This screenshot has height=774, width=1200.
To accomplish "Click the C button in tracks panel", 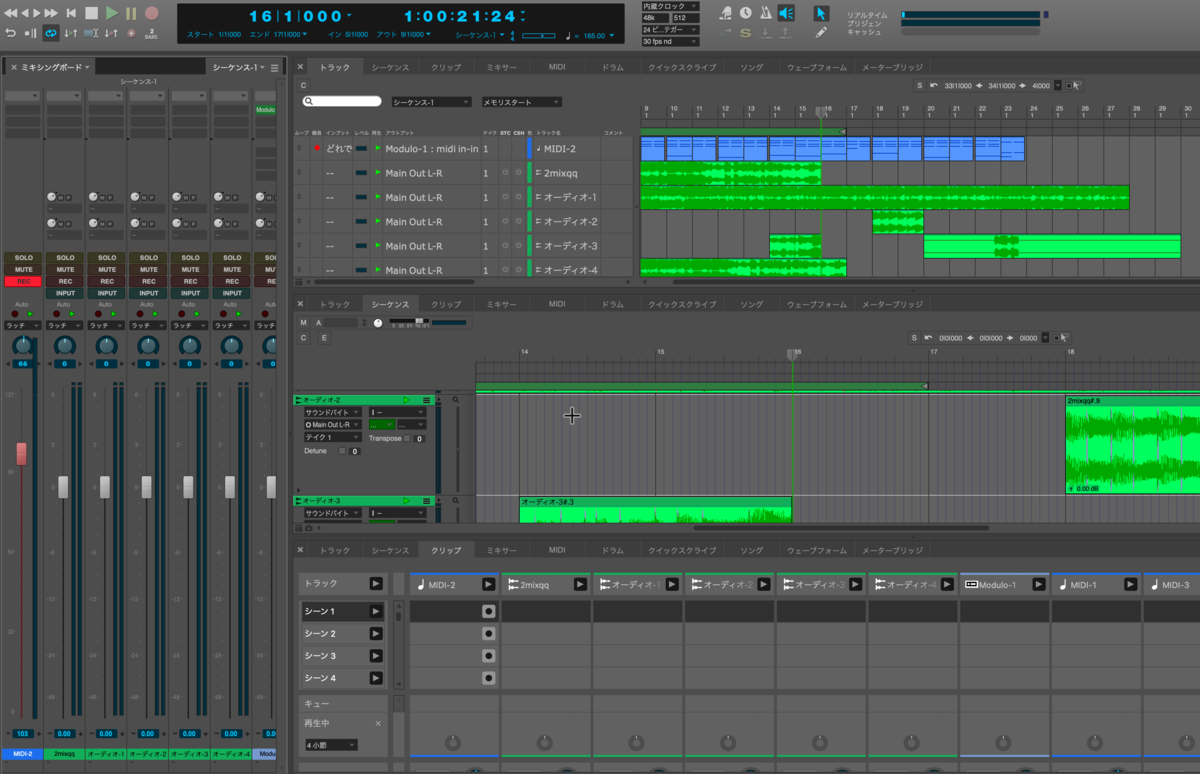I will [x=303, y=85].
